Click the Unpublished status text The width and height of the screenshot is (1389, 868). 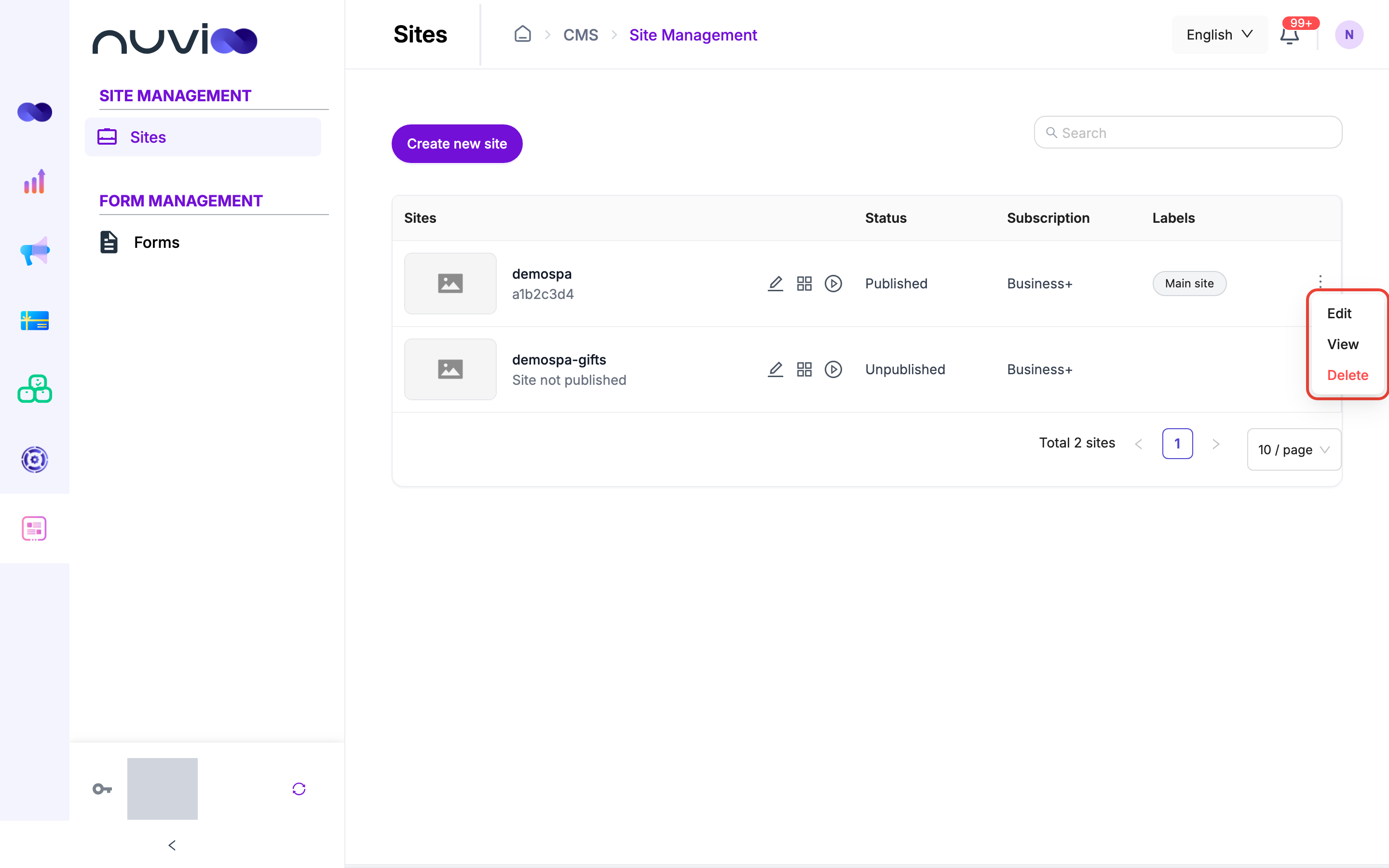[x=905, y=369]
